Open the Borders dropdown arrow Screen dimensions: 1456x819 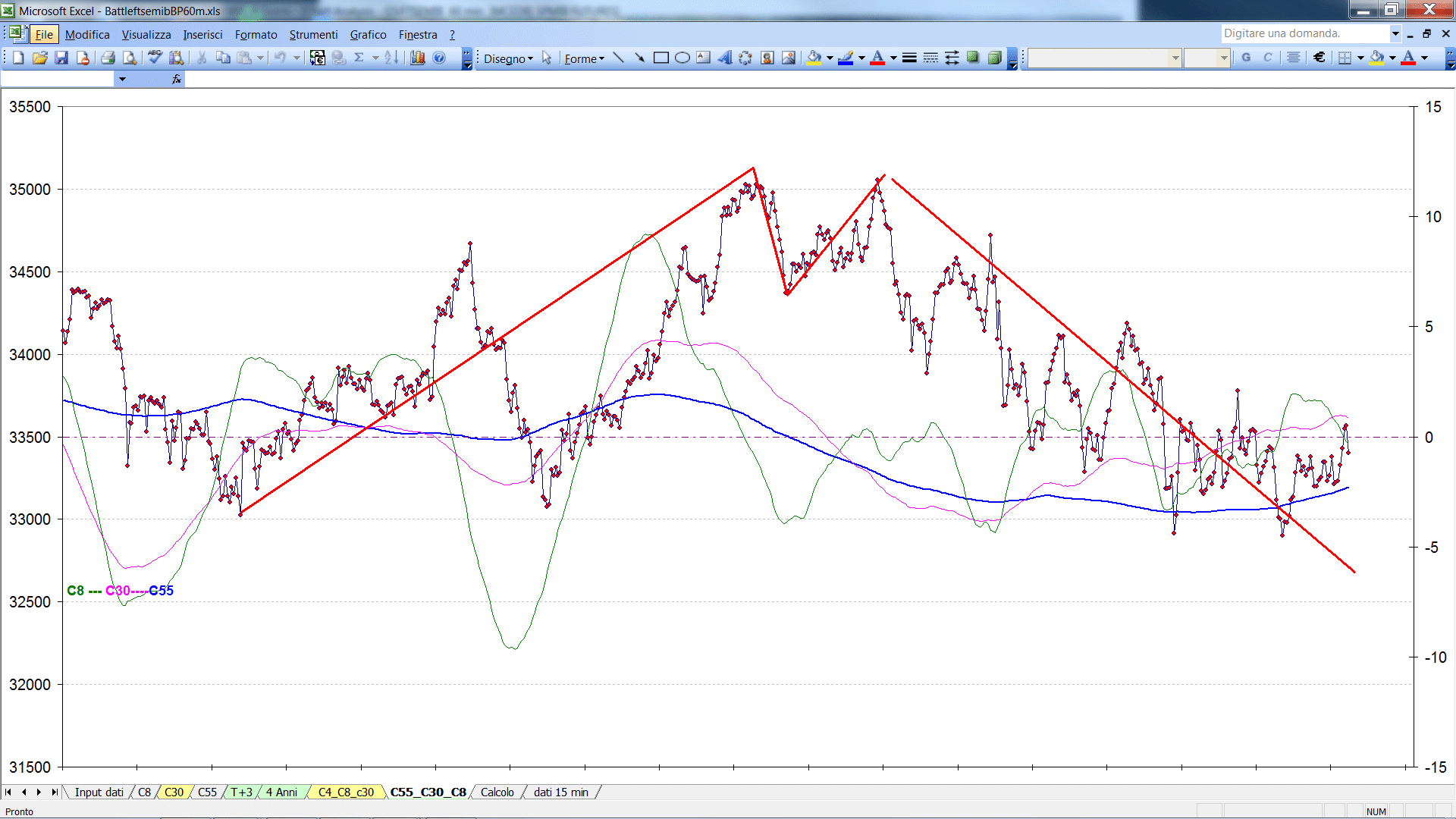click(1360, 58)
